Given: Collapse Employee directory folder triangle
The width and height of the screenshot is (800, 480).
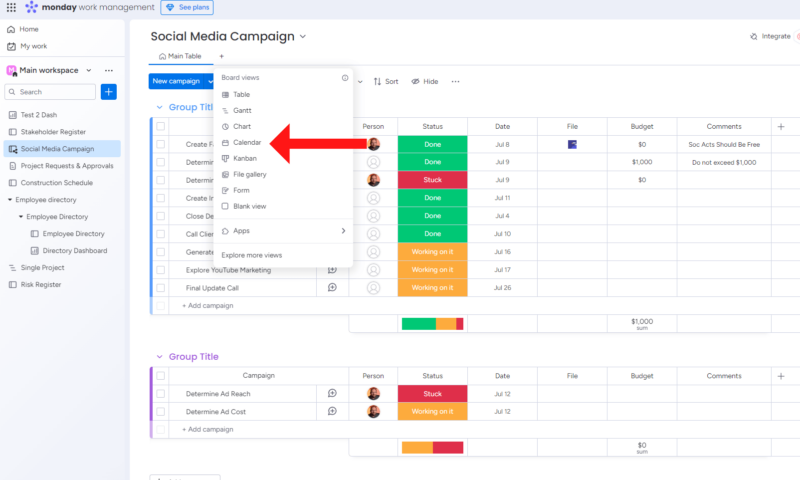Looking at the screenshot, I should [x=10, y=199].
